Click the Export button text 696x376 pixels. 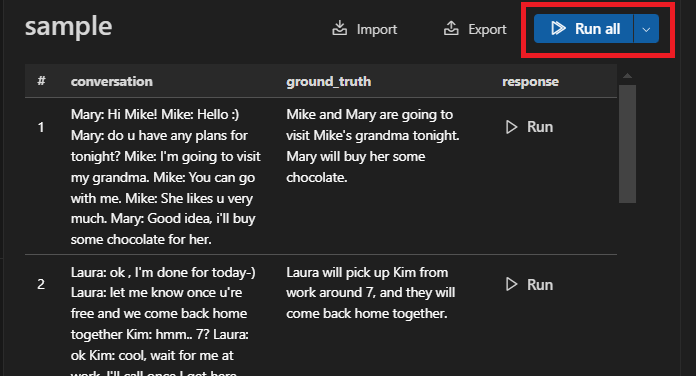point(487,29)
